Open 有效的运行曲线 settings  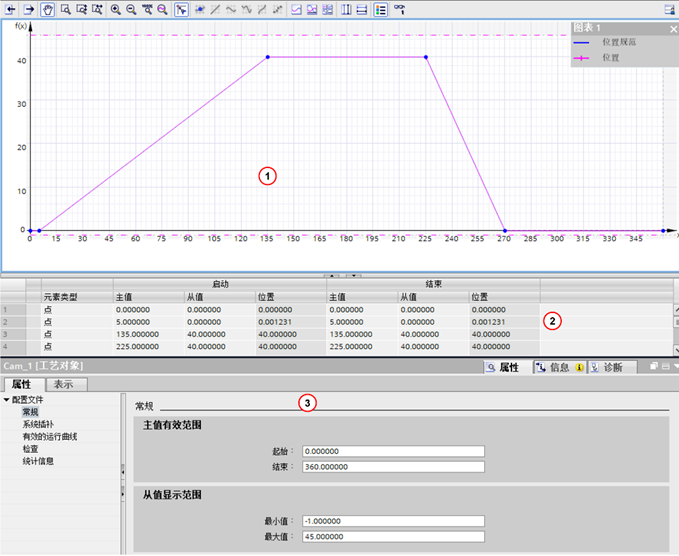click(x=50, y=437)
